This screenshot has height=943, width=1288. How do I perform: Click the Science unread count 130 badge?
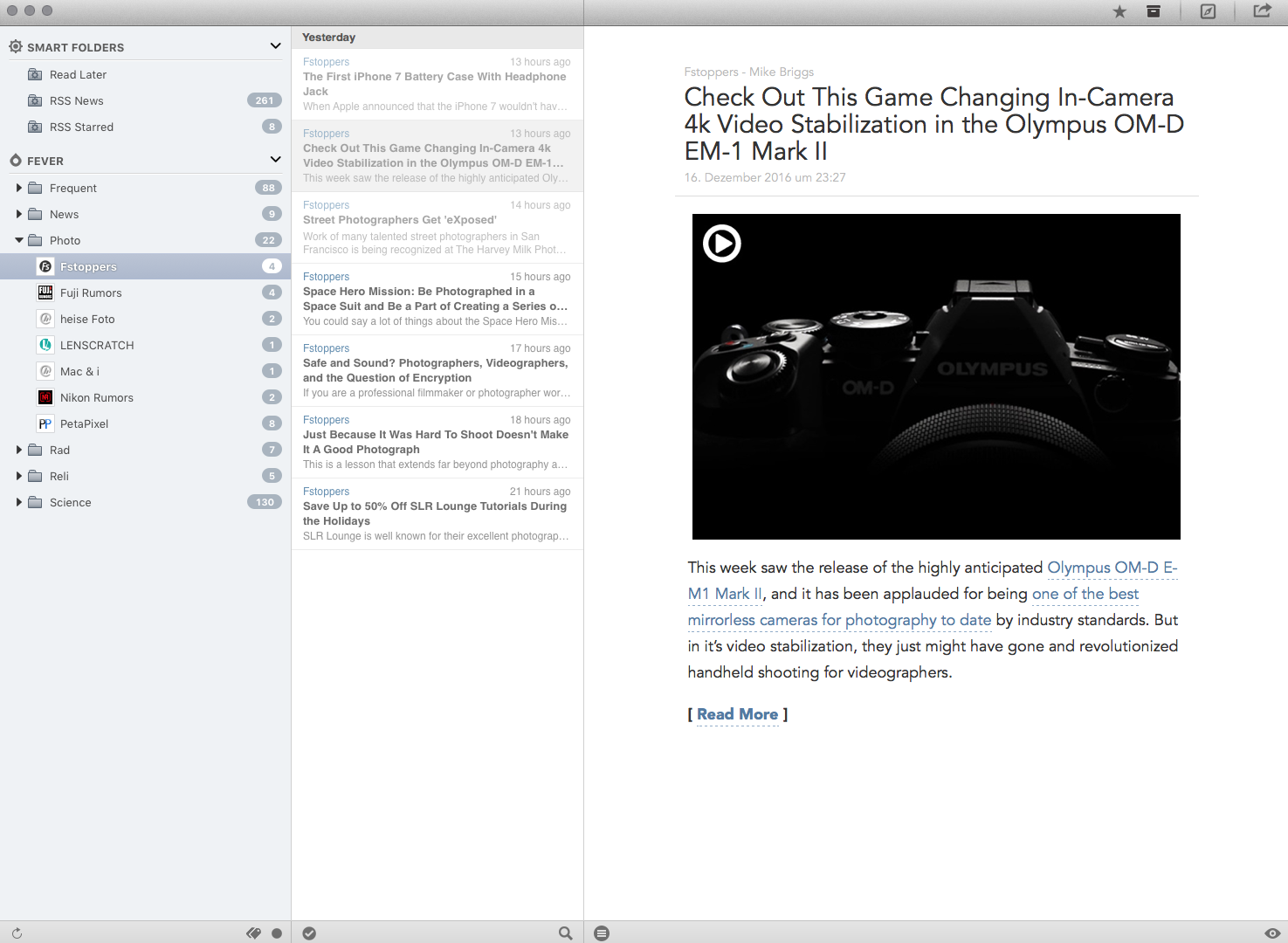click(265, 502)
